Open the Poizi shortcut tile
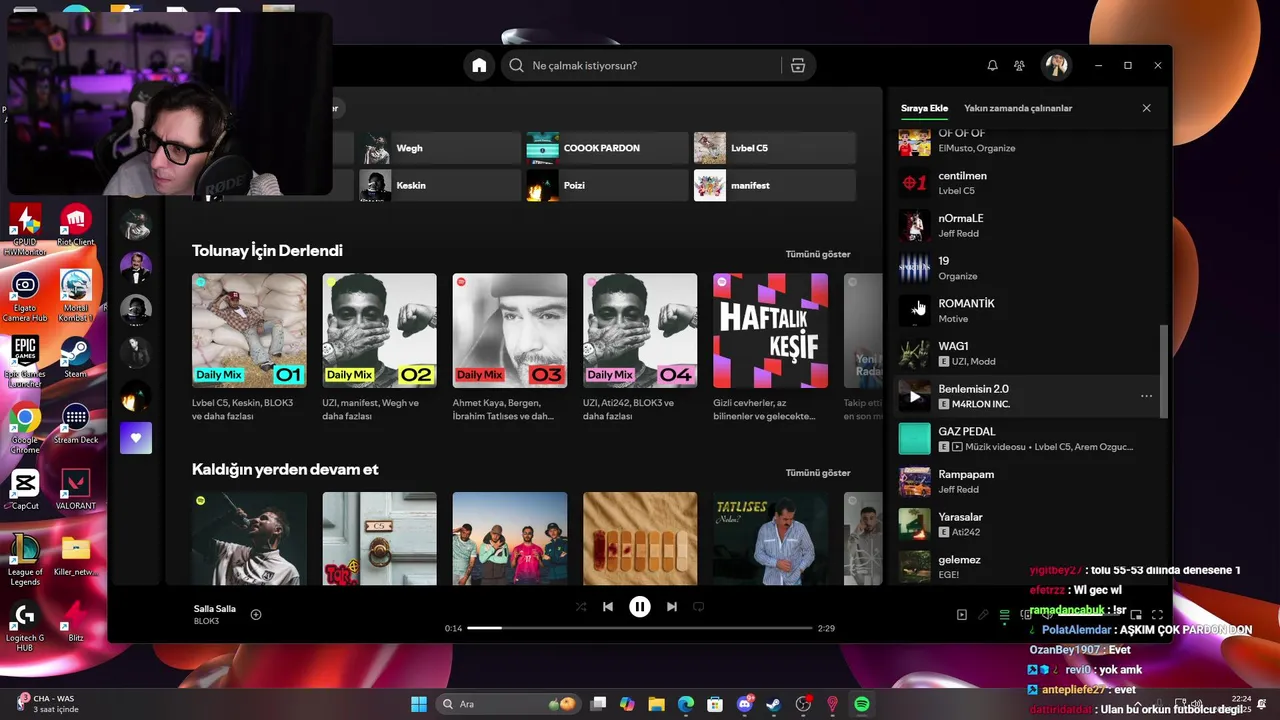1280x720 pixels. coord(608,185)
